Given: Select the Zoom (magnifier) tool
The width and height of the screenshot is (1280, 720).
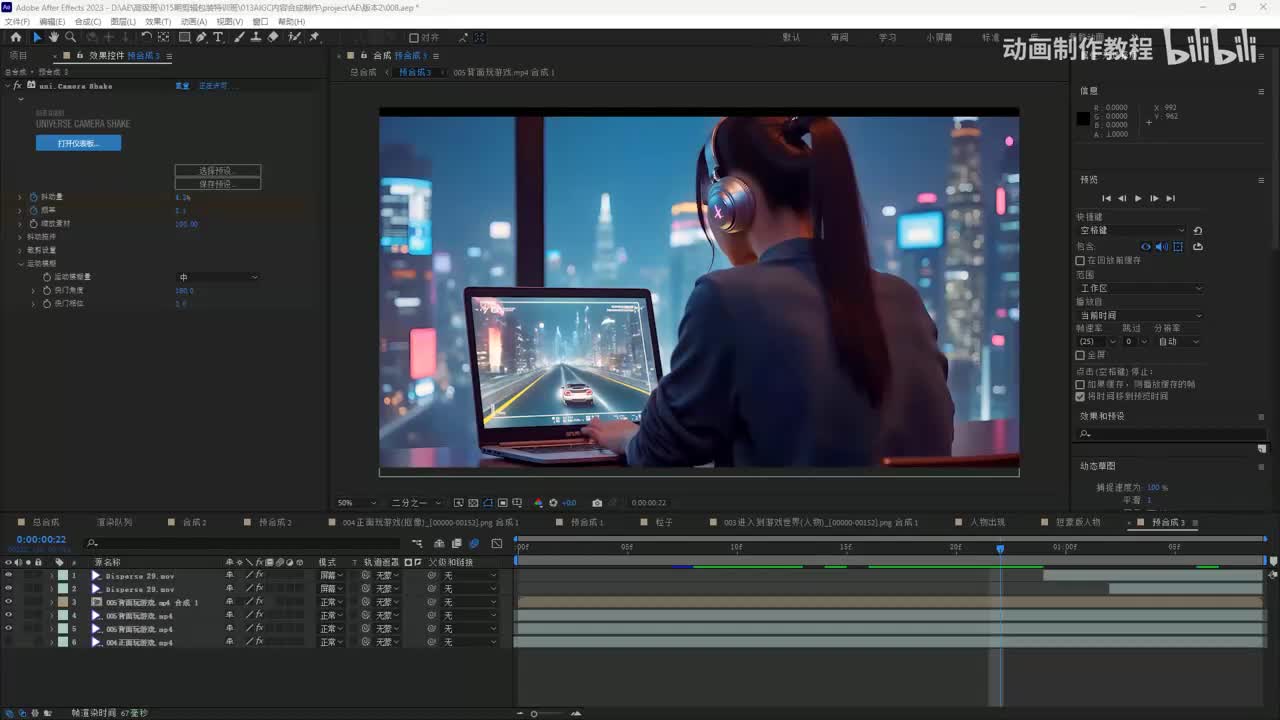Looking at the screenshot, I should coord(70,37).
